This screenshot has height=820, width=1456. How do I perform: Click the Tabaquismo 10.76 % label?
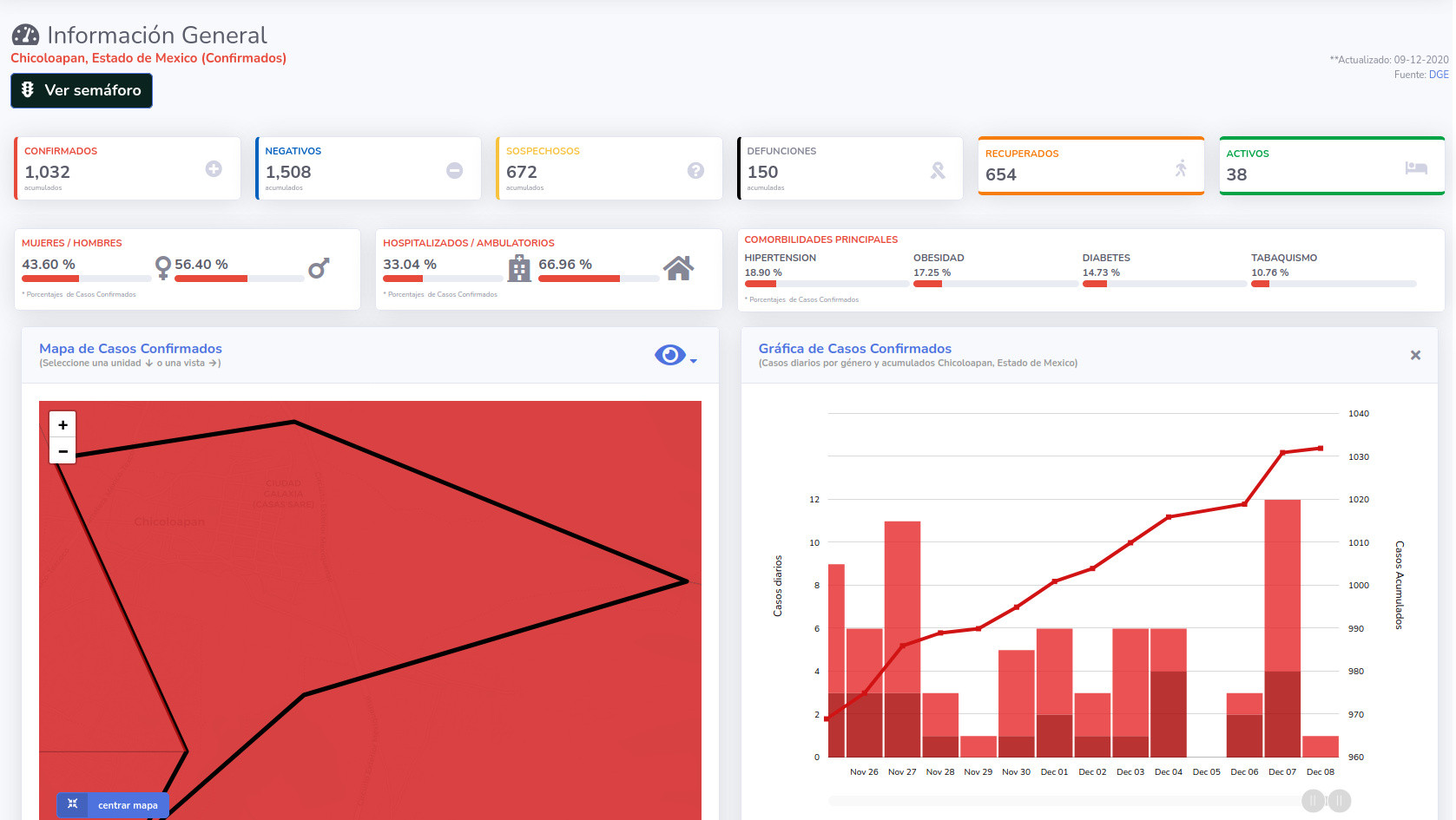point(1270,272)
